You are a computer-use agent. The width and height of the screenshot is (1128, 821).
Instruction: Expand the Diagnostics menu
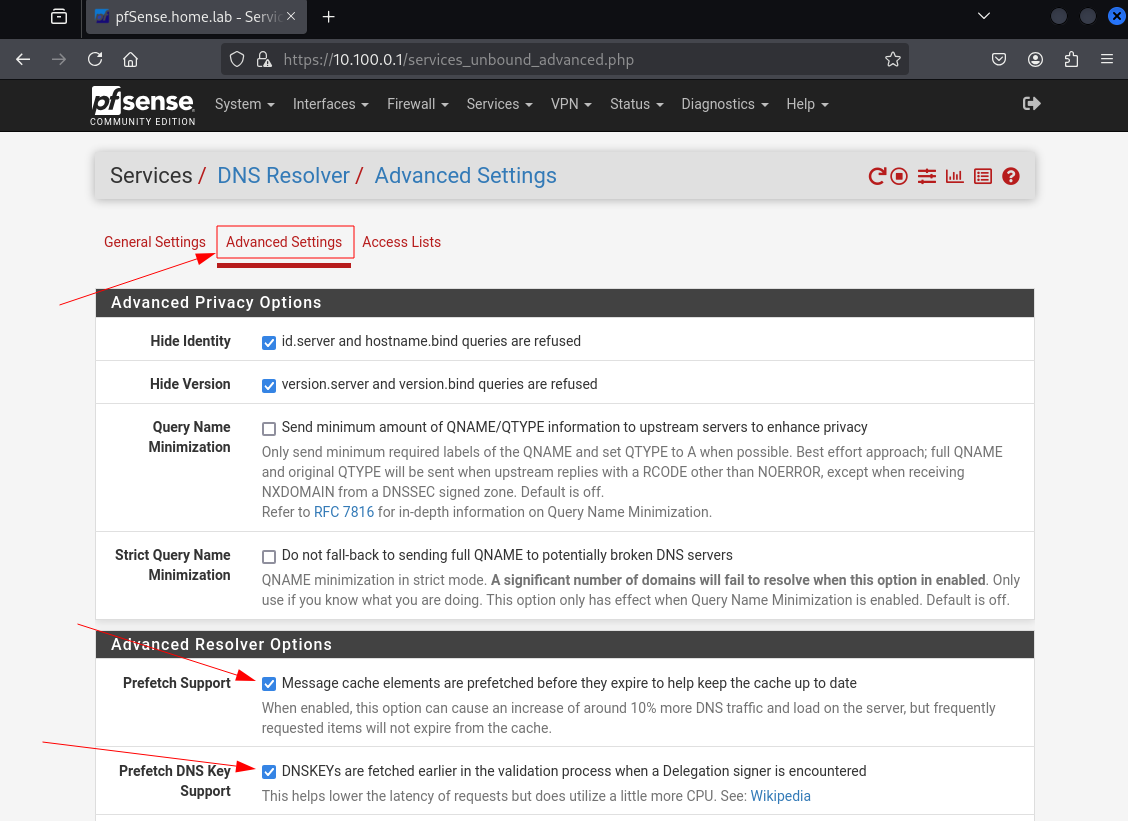point(725,104)
